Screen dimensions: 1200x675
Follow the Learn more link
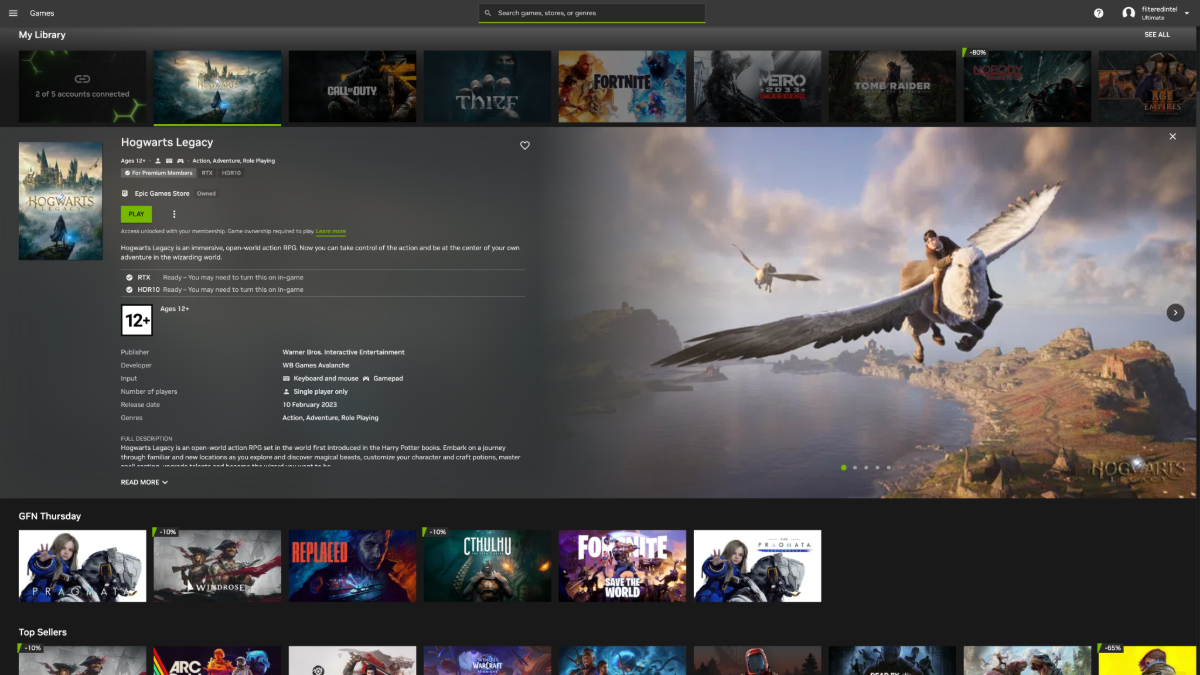[x=331, y=231]
